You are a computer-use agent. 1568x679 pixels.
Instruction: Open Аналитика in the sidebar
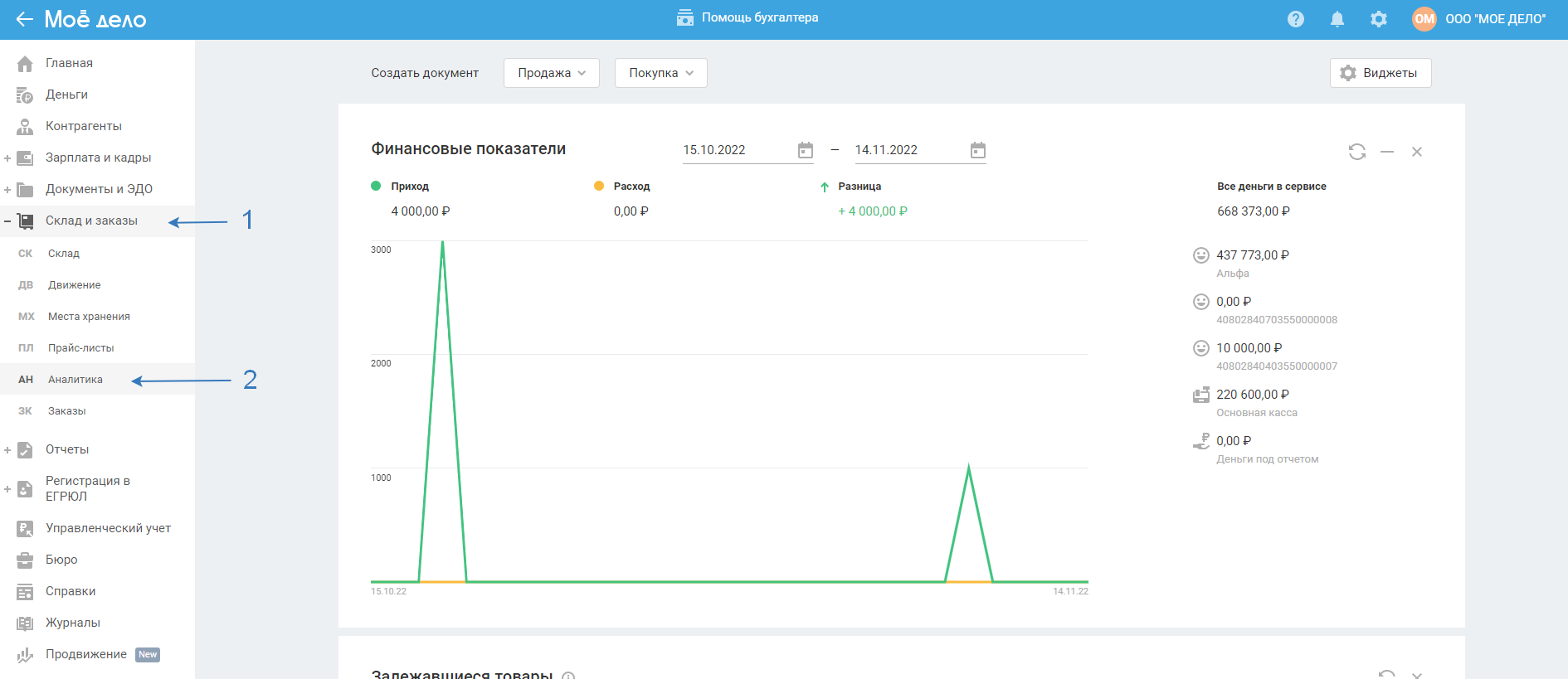click(x=75, y=380)
